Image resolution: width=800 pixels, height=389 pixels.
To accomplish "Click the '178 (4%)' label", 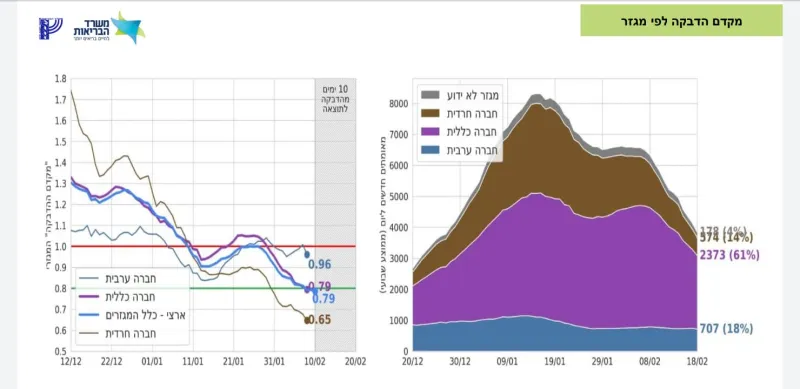I will click(x=724, y=230).
